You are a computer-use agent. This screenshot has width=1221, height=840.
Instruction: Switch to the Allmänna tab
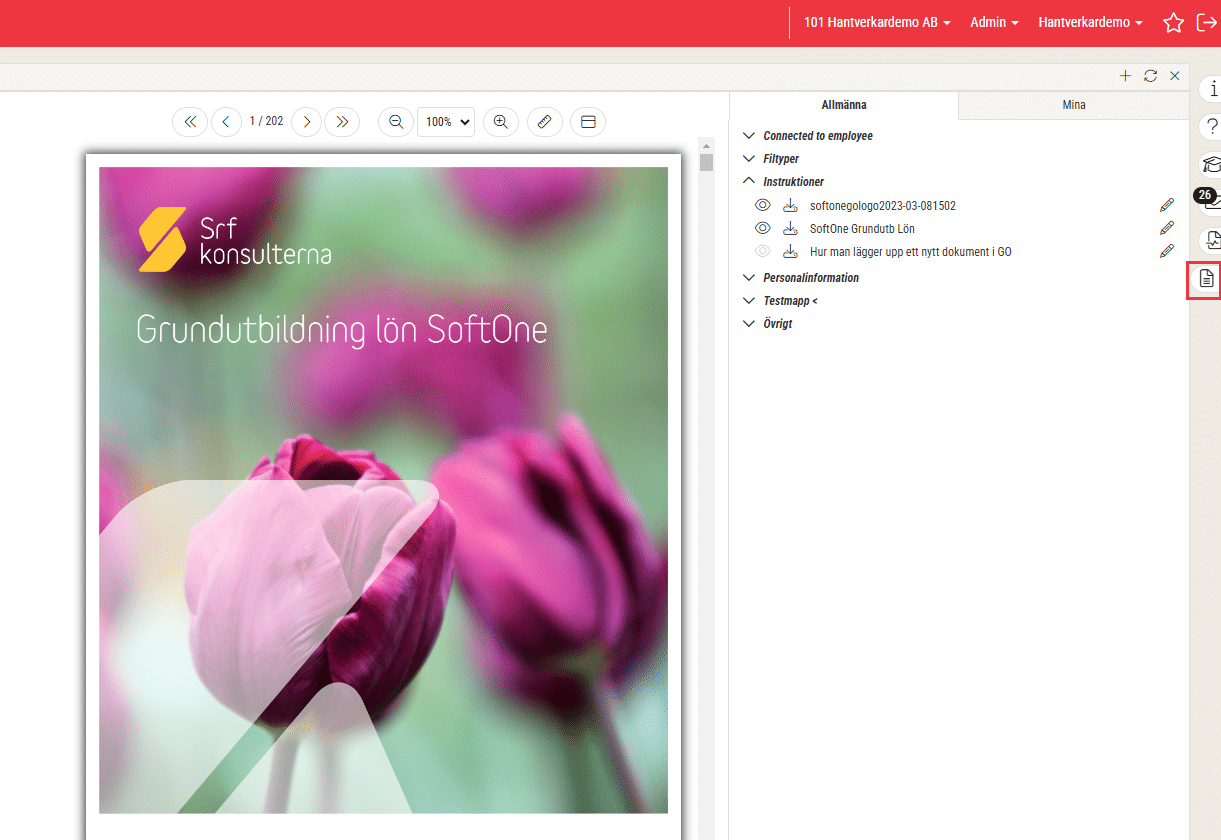pyautogui.click(x=844, y=105)
